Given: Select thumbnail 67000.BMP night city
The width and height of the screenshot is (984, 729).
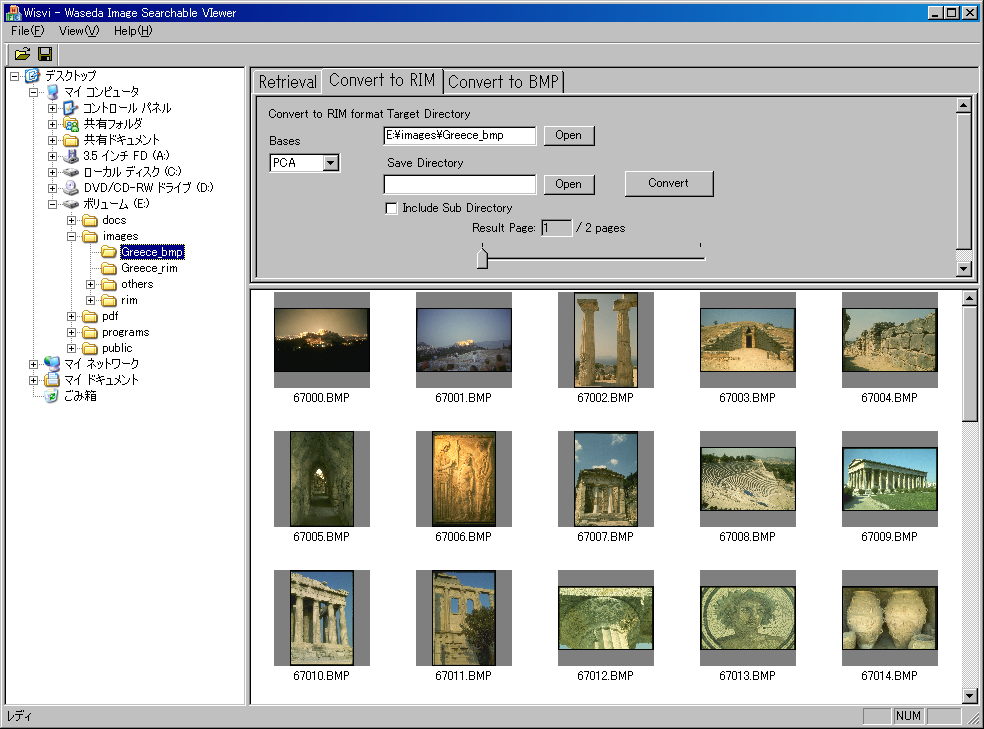Looking at the screenshot, I should (x=322, y=340).
